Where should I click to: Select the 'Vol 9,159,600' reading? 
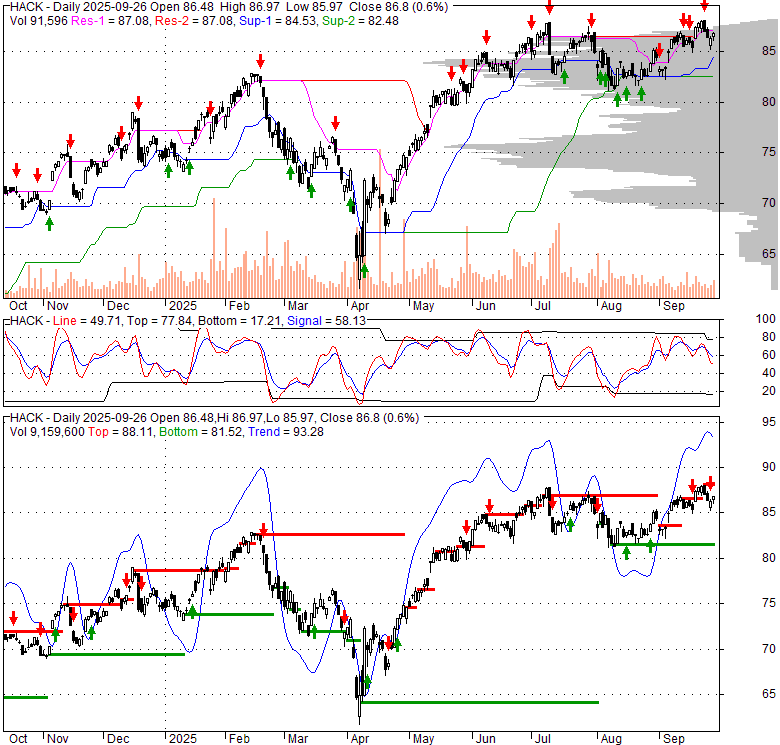click(x=47, y=432)
